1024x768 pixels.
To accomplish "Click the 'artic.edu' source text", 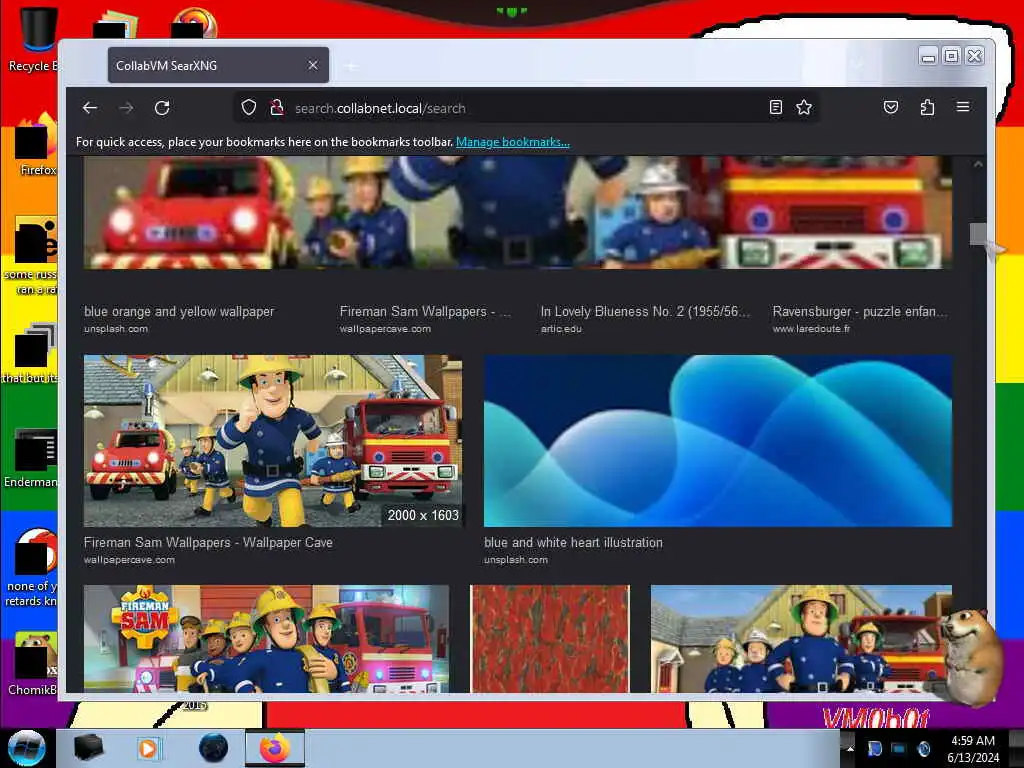I will (561, 328).
